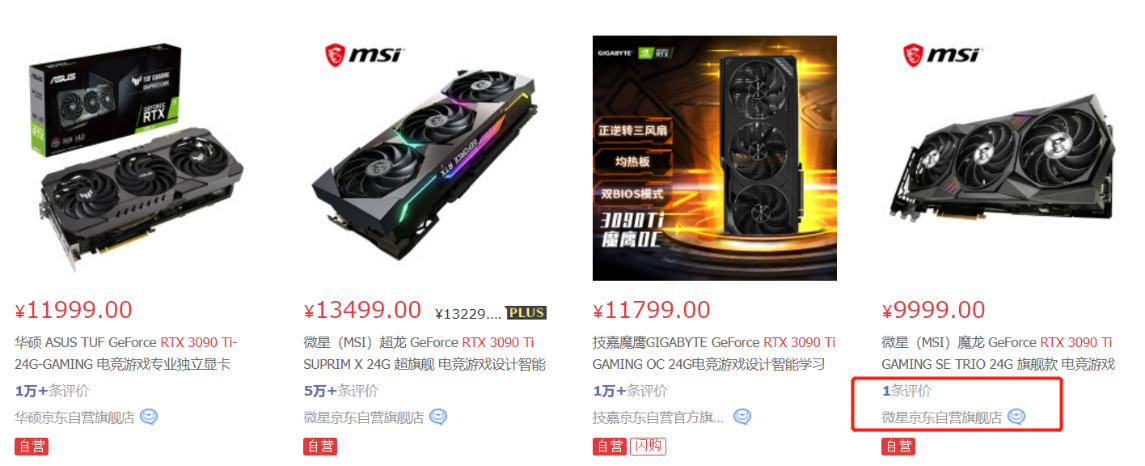
Task: Click 自营 tag under MSI GAMING SE TRIO
Action: pos(898,446)
